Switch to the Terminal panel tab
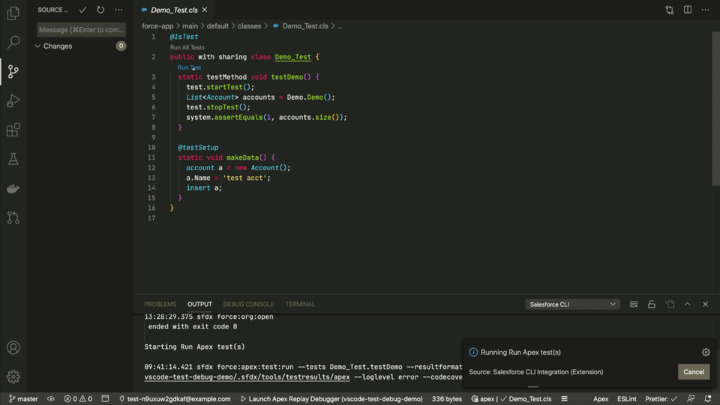The height and width of the screenshot is (405, 720). [x=300, y=304]
